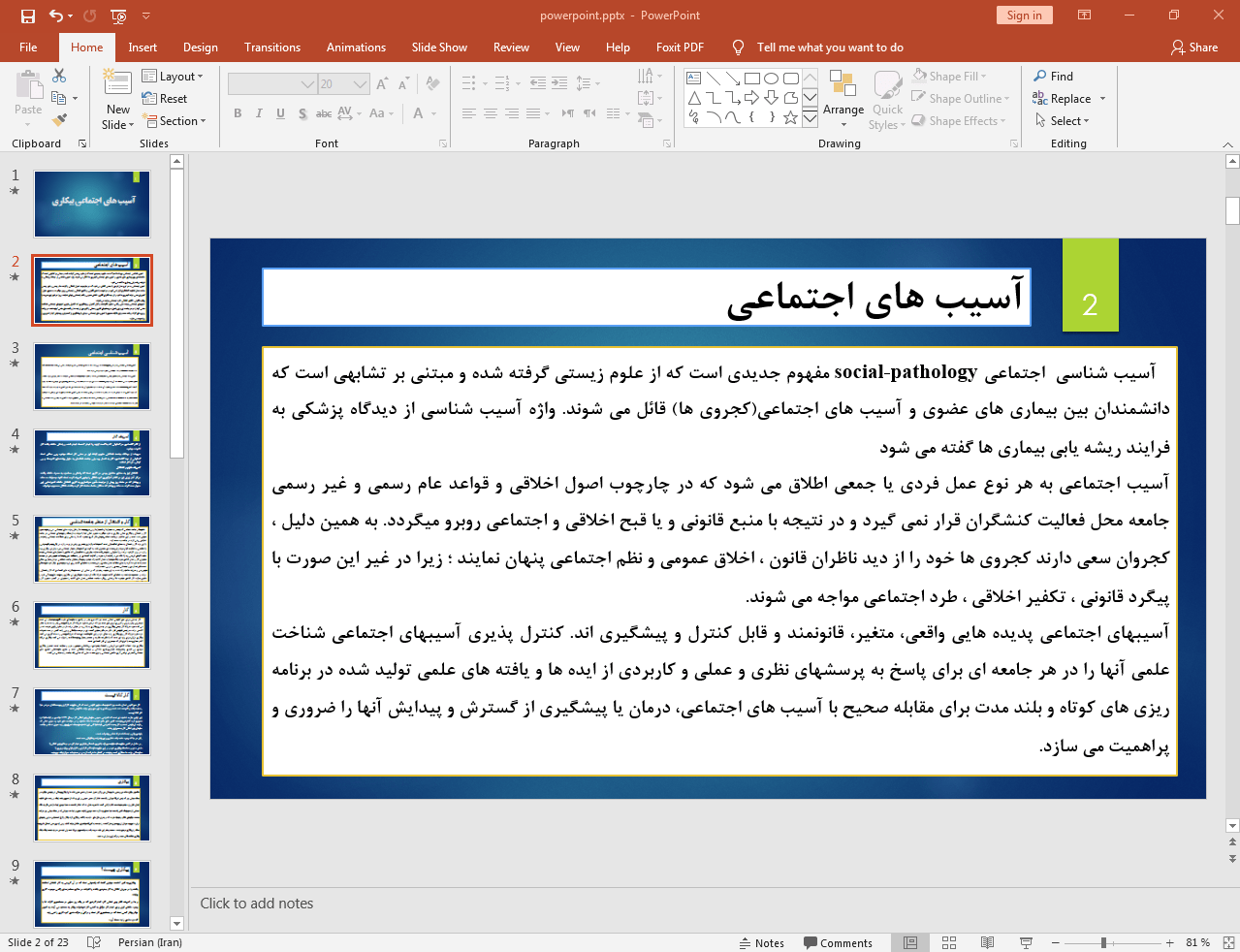Select slide 5 thumbnail

(x=92, y=549)
